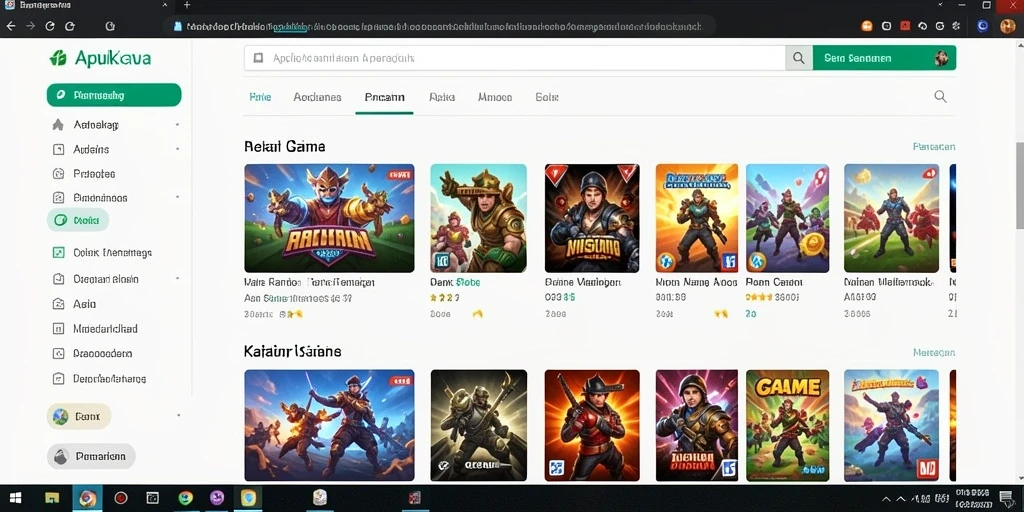Image resolution: width=1024 pixels, height=512 pixels.
Task: Click the user avatar in green button
Action: tap(941, 58)
